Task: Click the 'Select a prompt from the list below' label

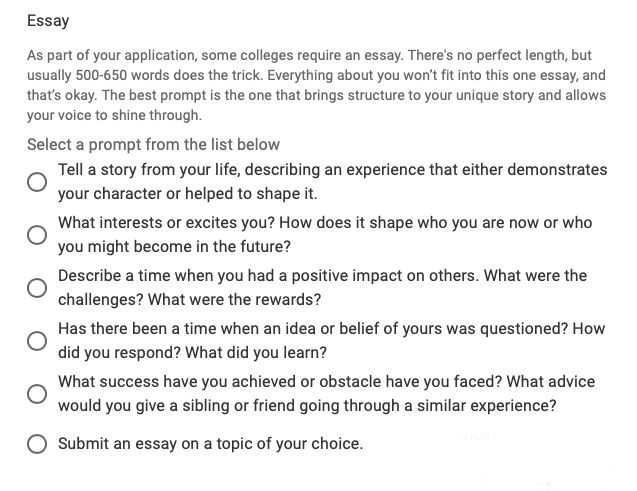Action: (153, 145)
